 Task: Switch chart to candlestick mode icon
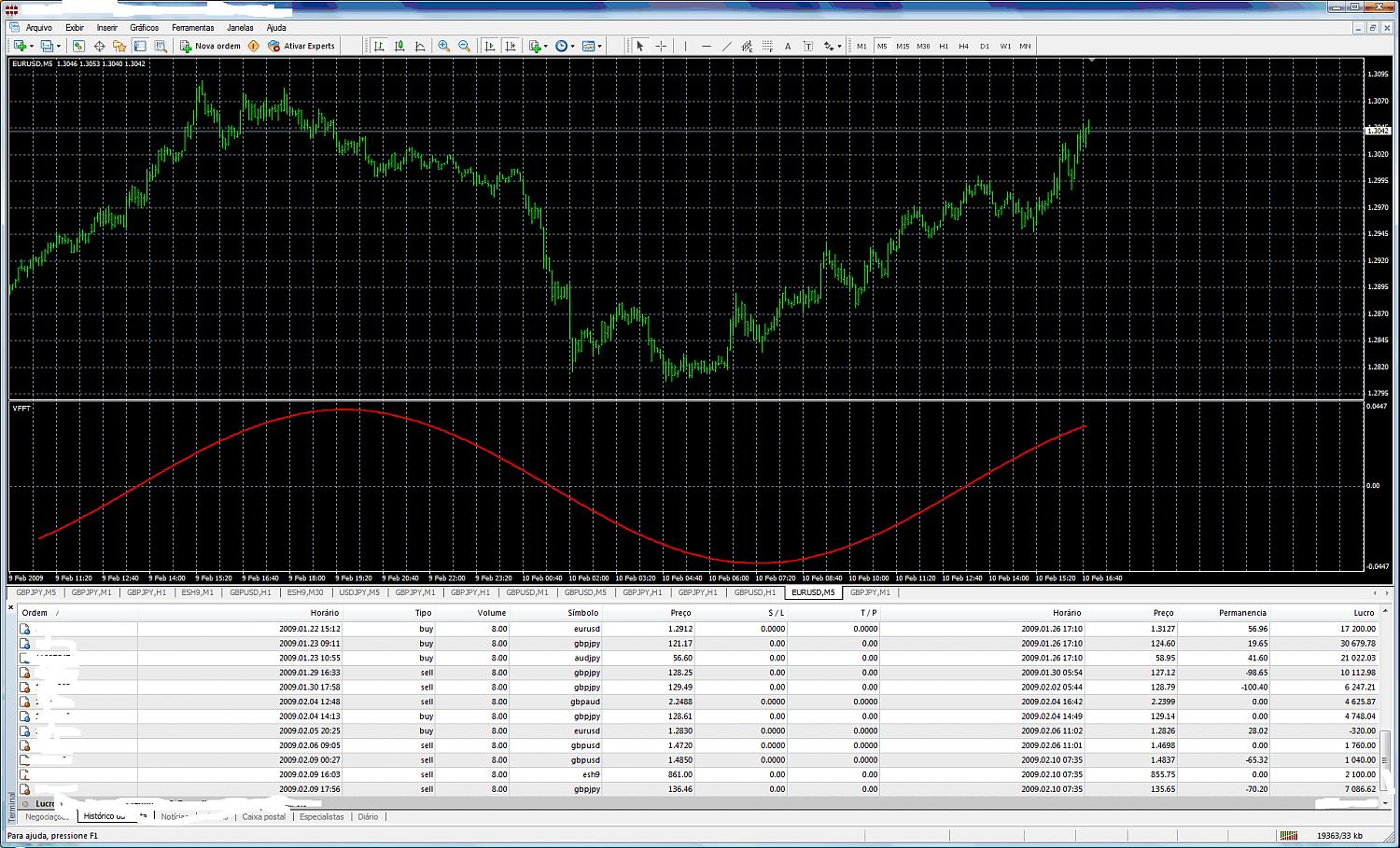tap(399, 46)
